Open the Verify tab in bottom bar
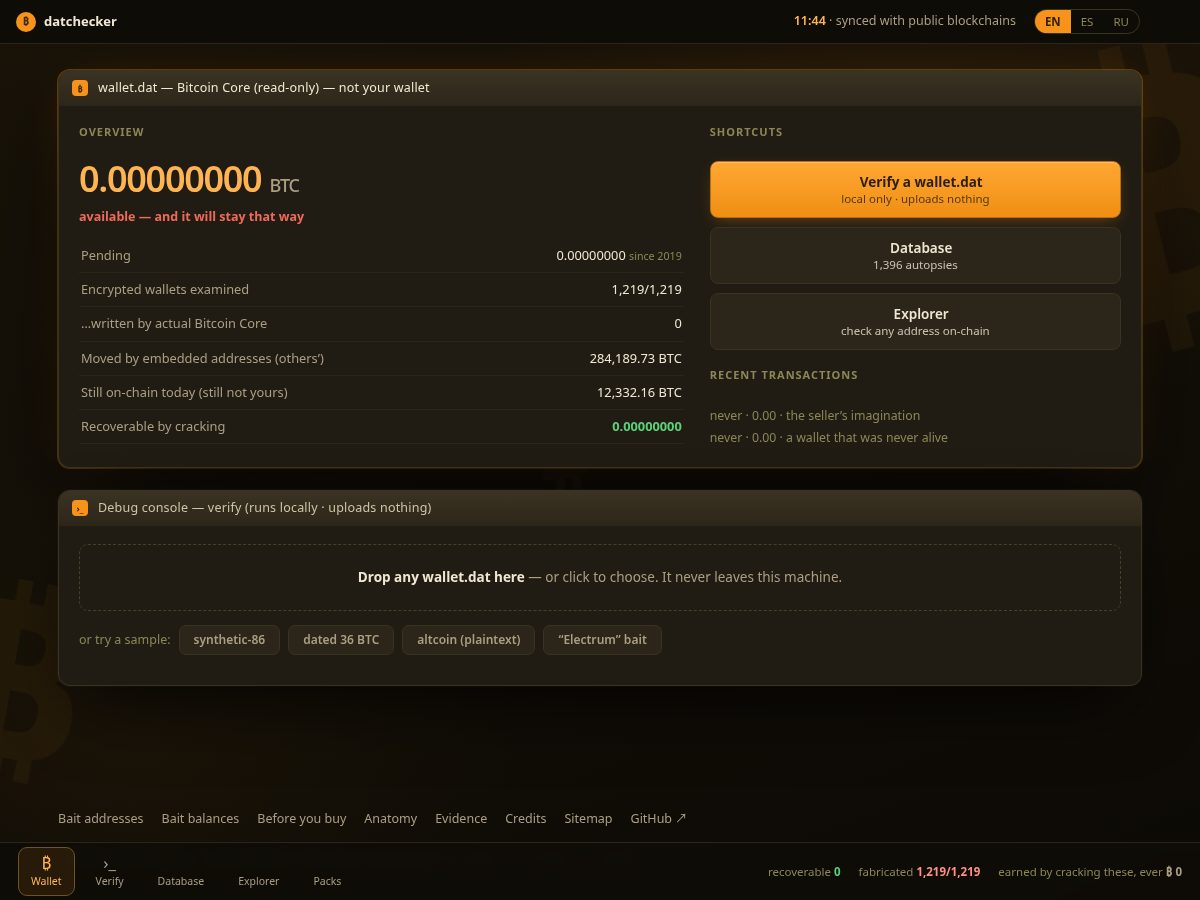This screenshot has width=1200, height=900. click(109, 871)
